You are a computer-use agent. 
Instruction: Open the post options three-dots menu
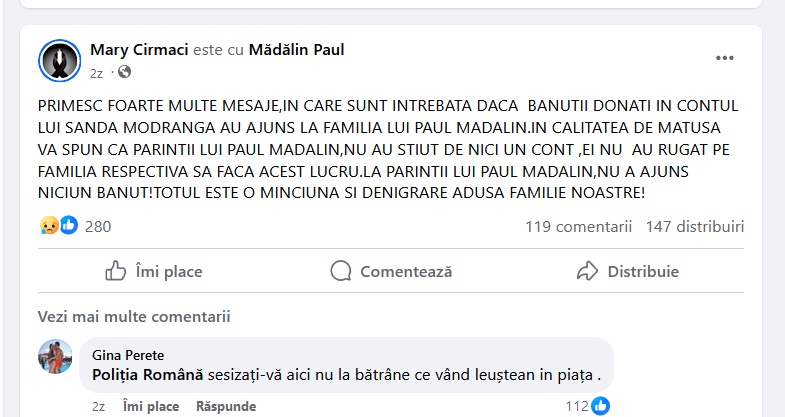(x=725, y=59)
